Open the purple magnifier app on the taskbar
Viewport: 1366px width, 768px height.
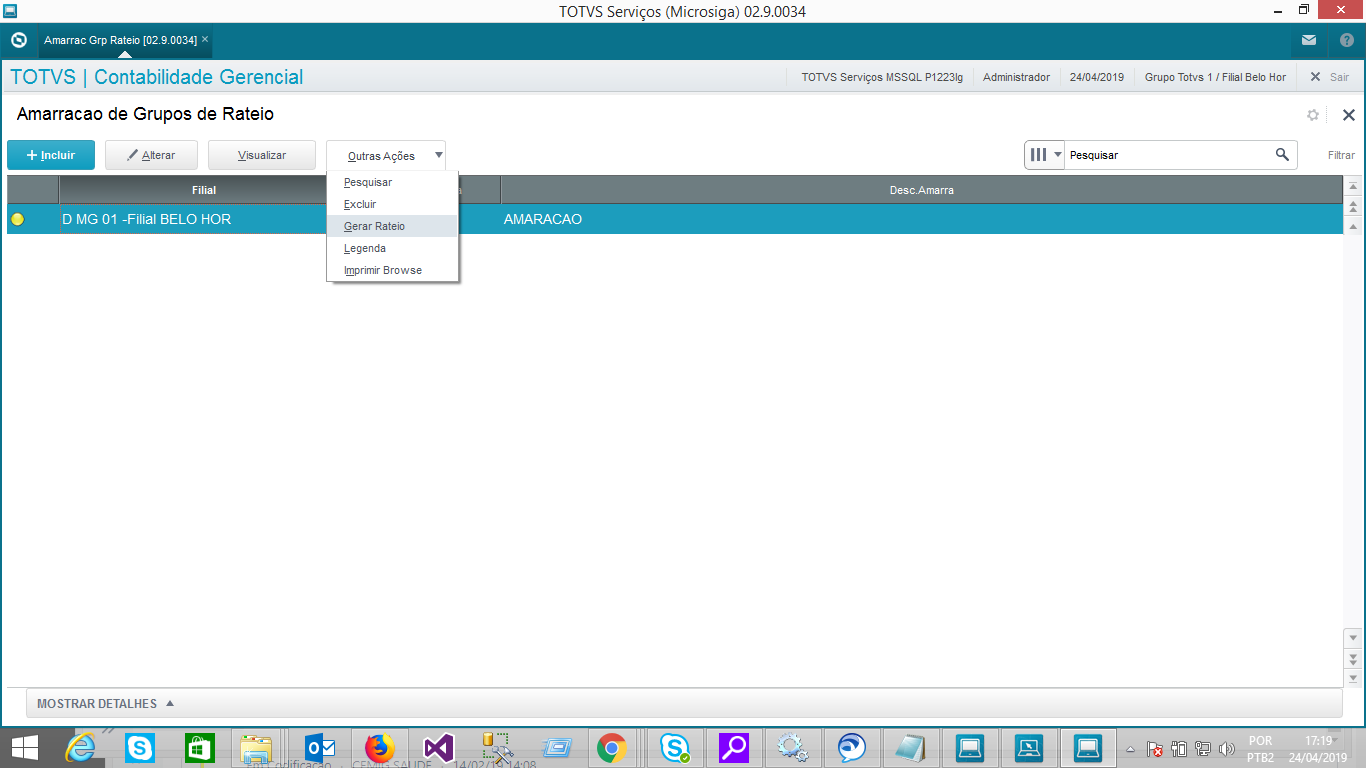click(735, 747)
